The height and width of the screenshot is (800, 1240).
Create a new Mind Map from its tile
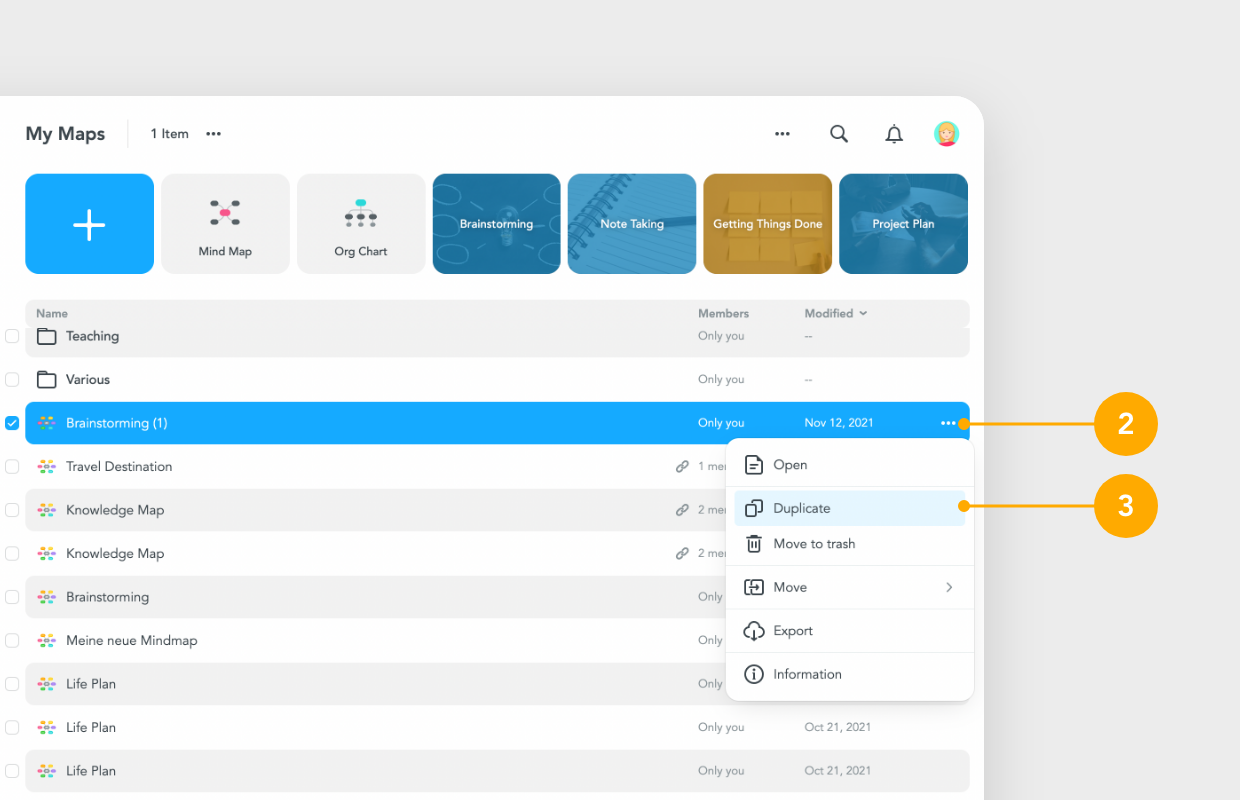(225, 224)
